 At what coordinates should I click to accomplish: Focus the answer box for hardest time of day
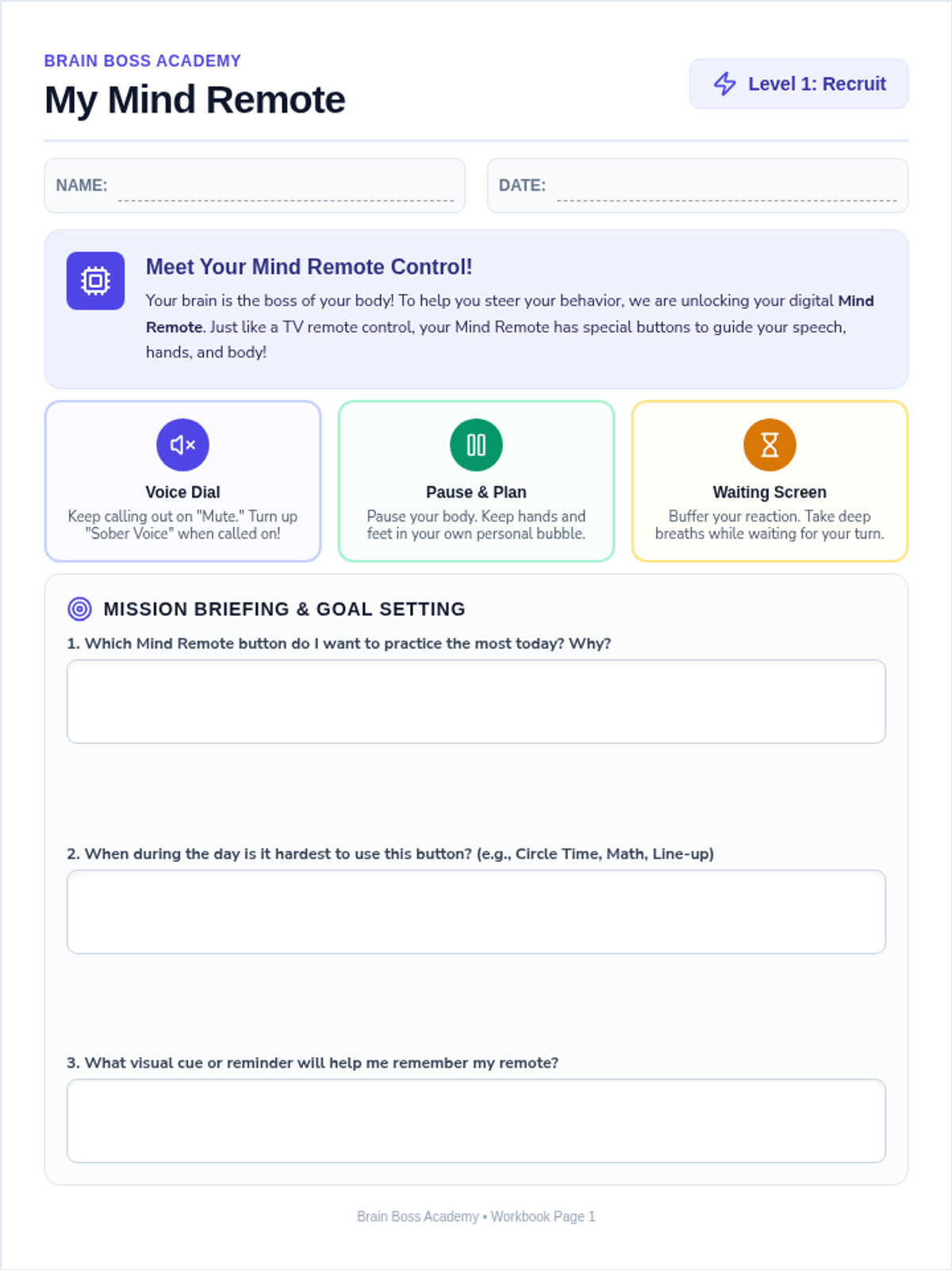[x=476, y=912]
